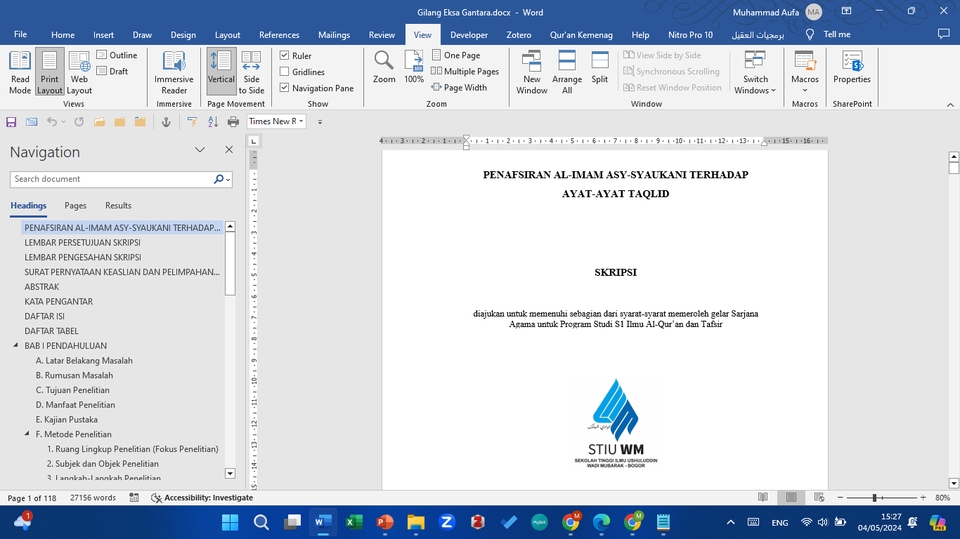Go to the DAFTAR ISI heading
This screenshot has height=539, width=960.
[x=44, y=316]
